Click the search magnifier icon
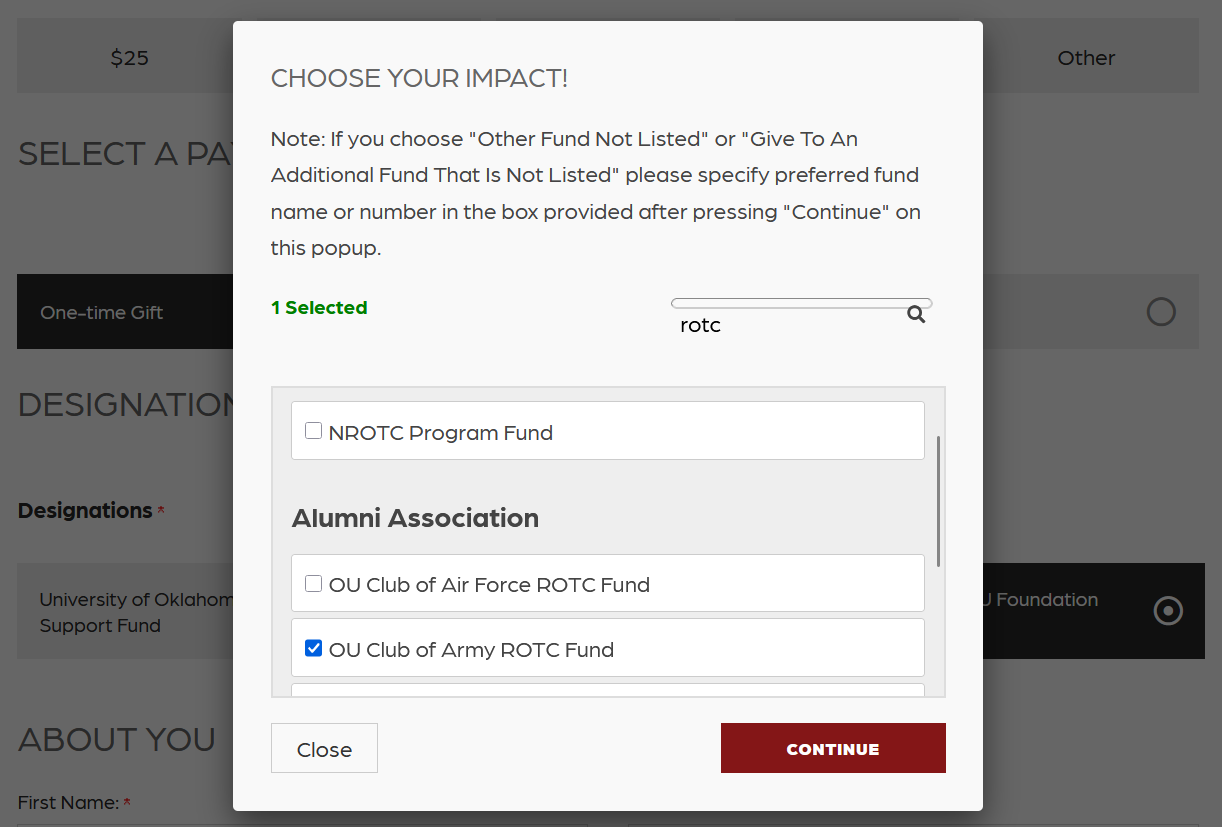 916,315
